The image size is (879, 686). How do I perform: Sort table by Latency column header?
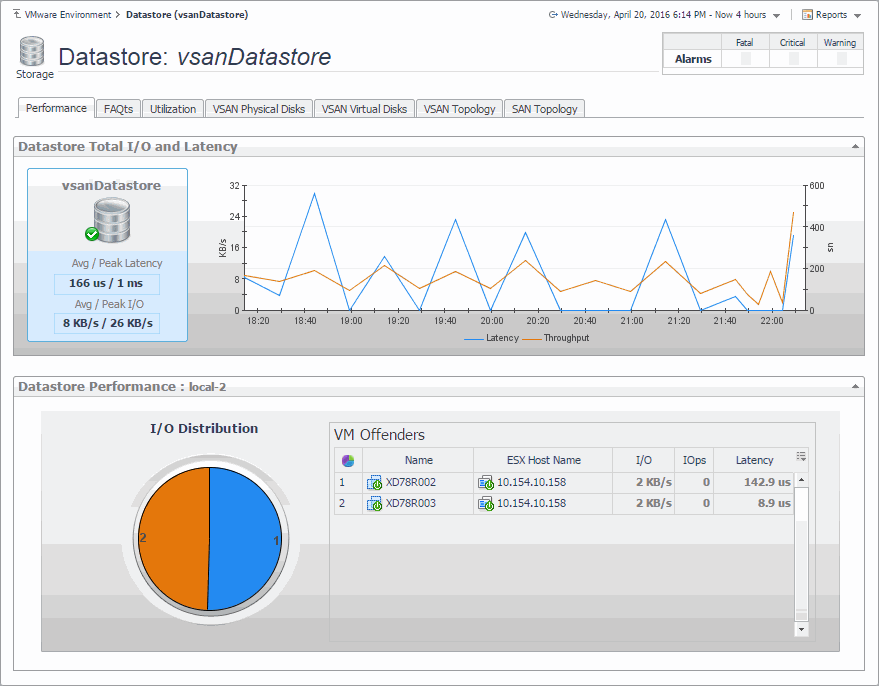point(754,460)
